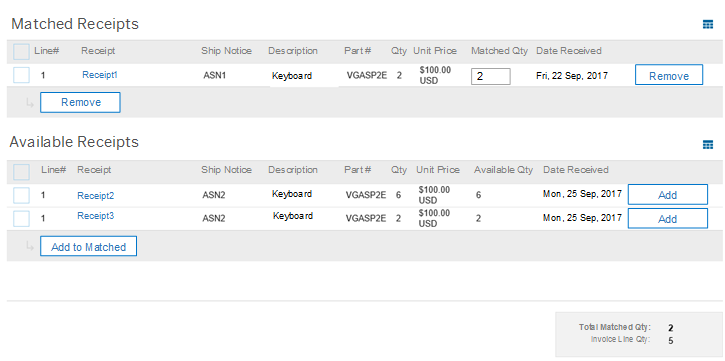Click ASN2 cell in Receipt3 row
The width and height of the screenshot is (725, 361).
click(x=214, y=218)
